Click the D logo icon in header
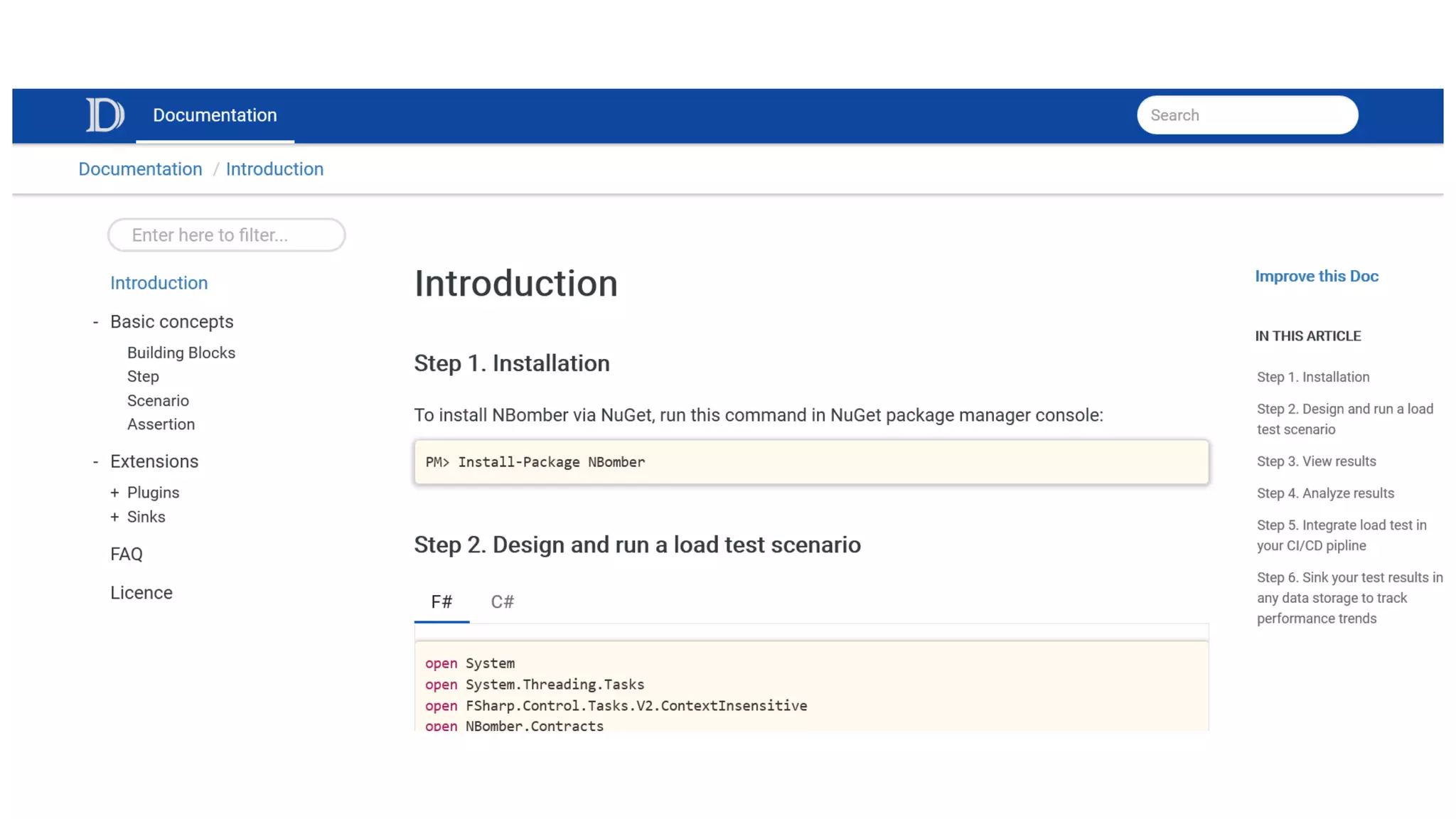This screenshot has width=1456, height=819. 105,115
